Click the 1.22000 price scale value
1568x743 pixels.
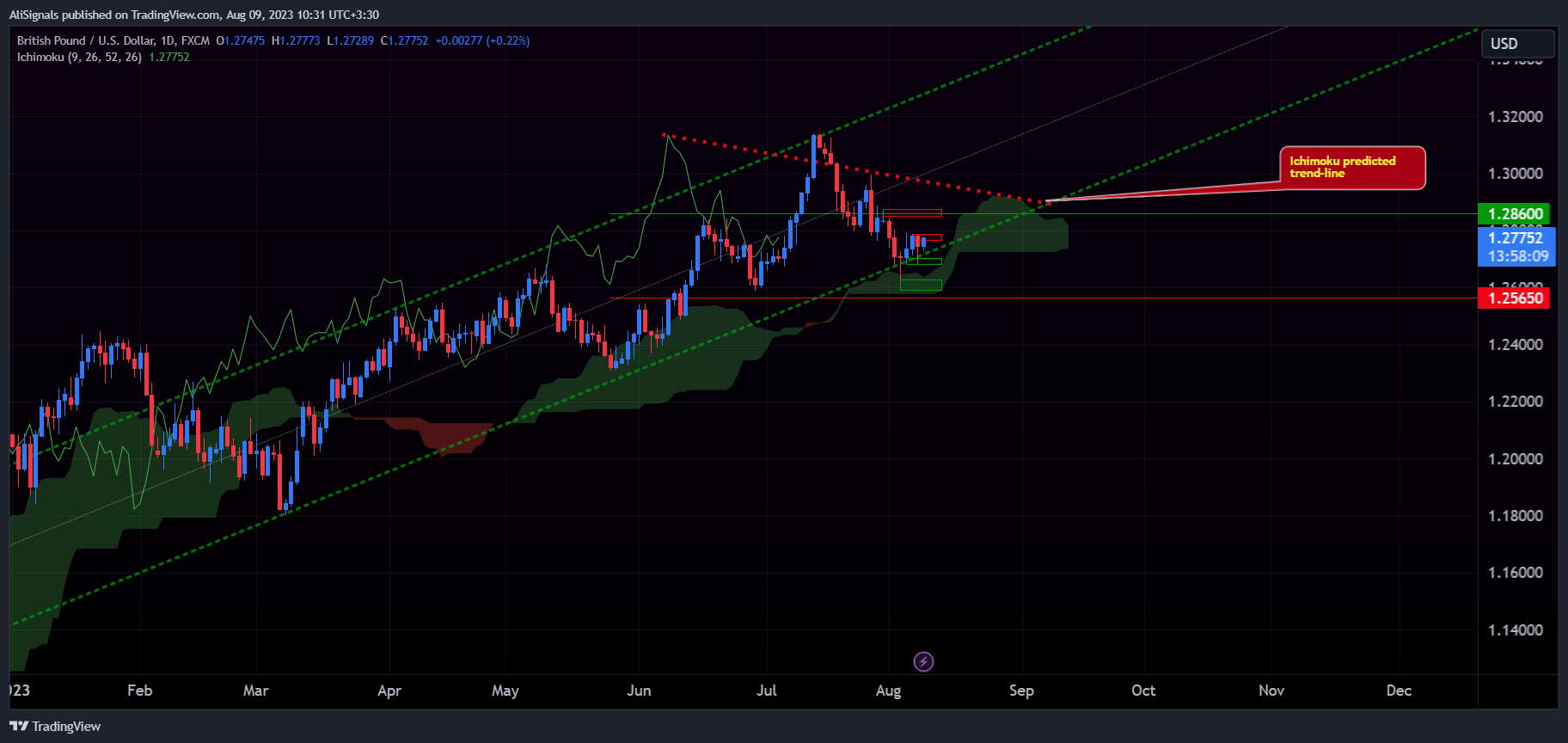click(1516, 402)
